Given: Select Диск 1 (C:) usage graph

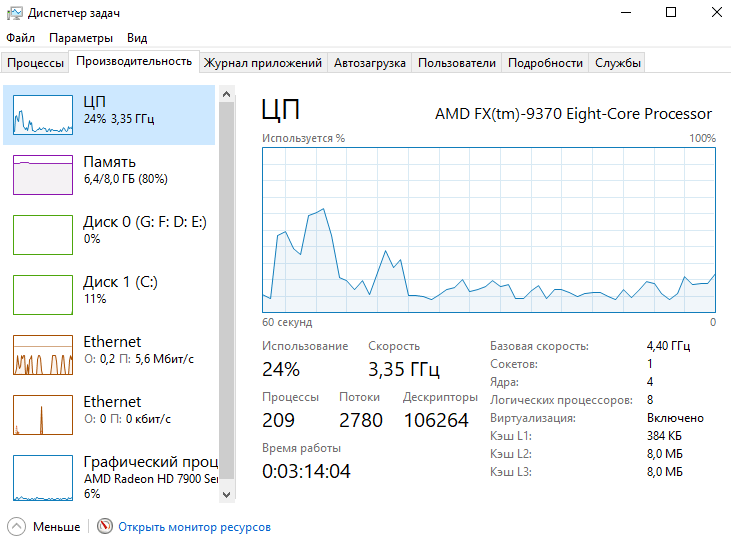Looking at the screenshot, I should pos(43,295).
